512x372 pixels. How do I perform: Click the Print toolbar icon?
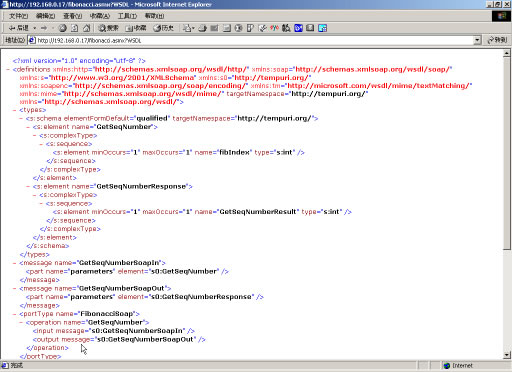click(202, 28)
